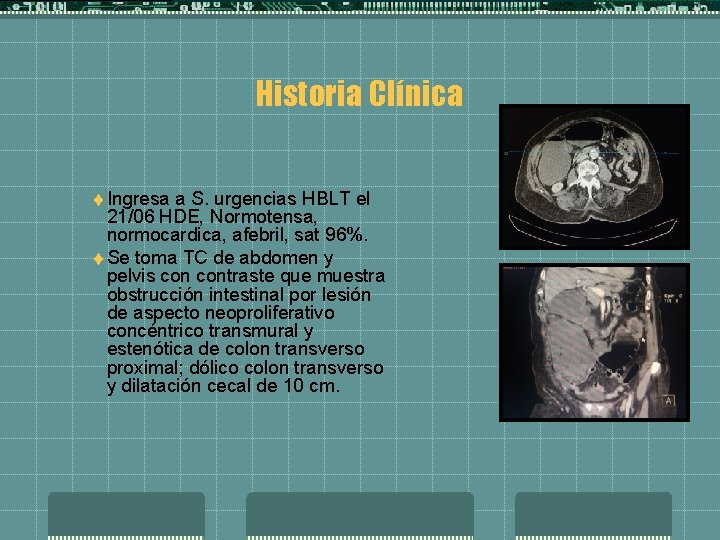This screenshot has width=720, height=540.
Task: Click the text 'y dilatación cecal de 10 cm.'
Action: 224,386
